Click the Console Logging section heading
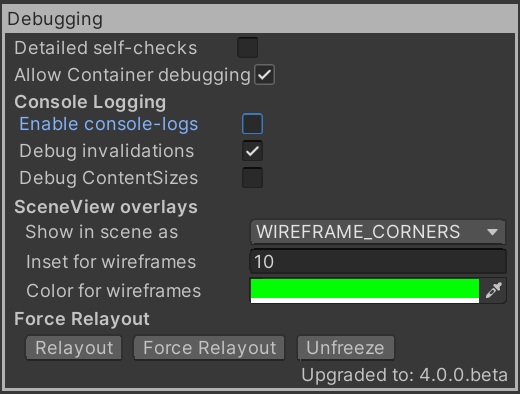 [x=90, y=102]
